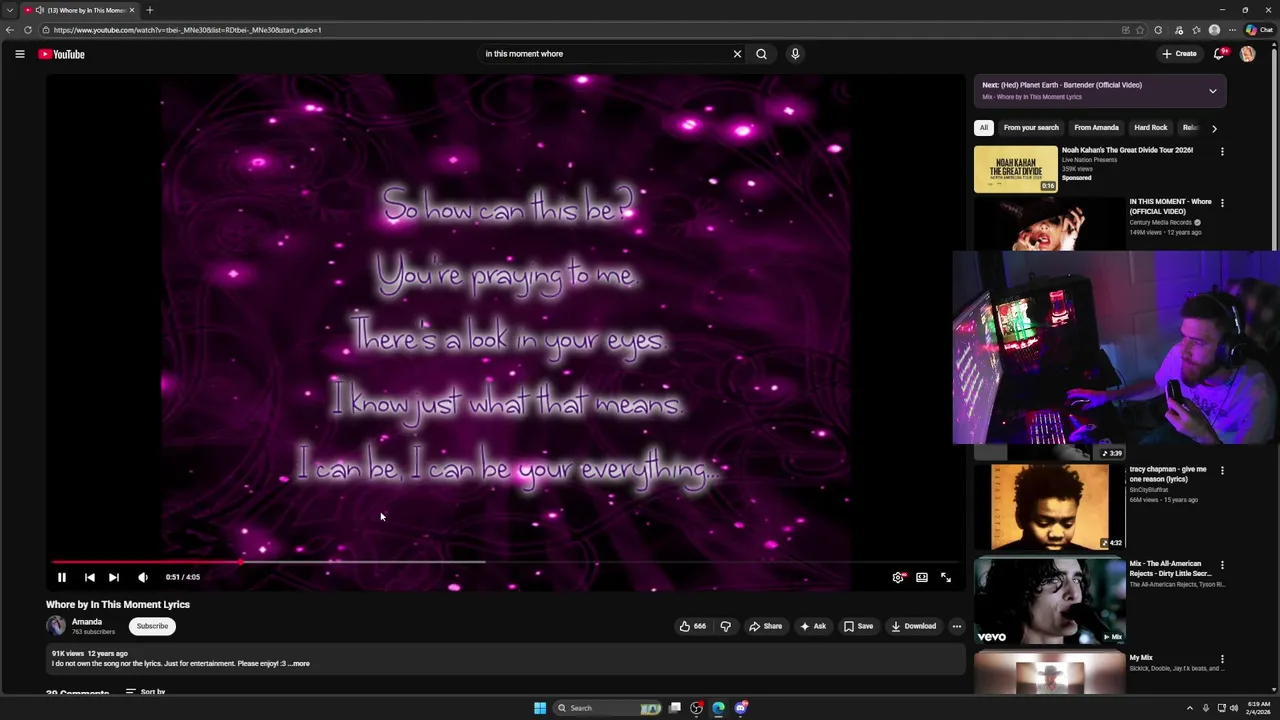Image resolution: width=1280 pixels, height=720 pixels.
Task: Switch to theater mode
Action: pos(922,577)
